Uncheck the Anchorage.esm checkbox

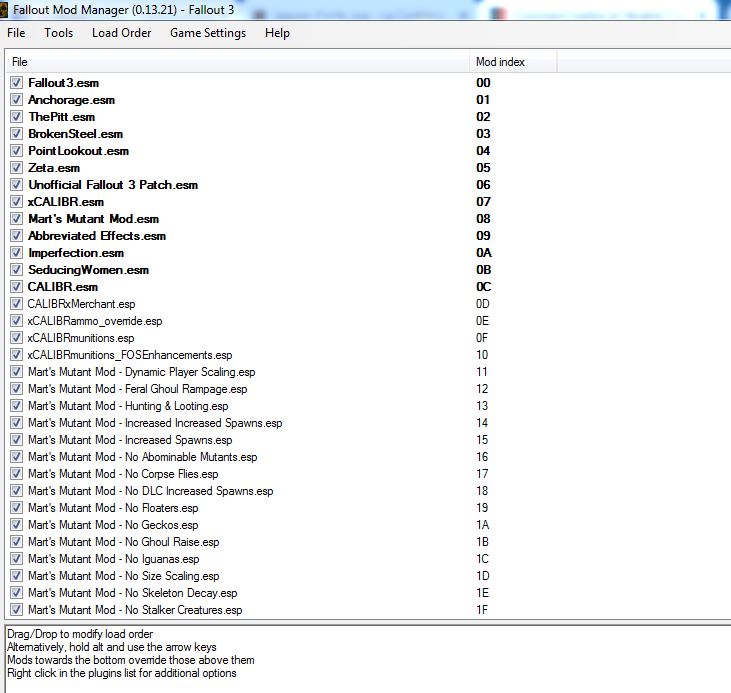(x=16, y=100)
